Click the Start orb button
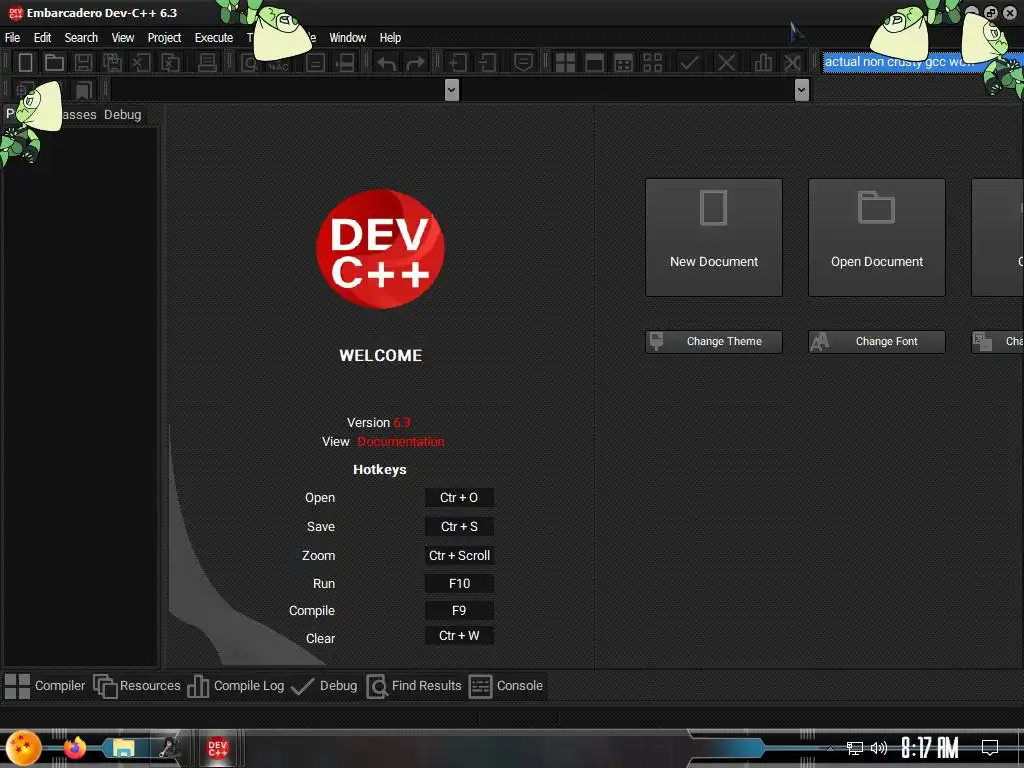The height and width of the screenshot is (768, 1024). tap(24, 748)
